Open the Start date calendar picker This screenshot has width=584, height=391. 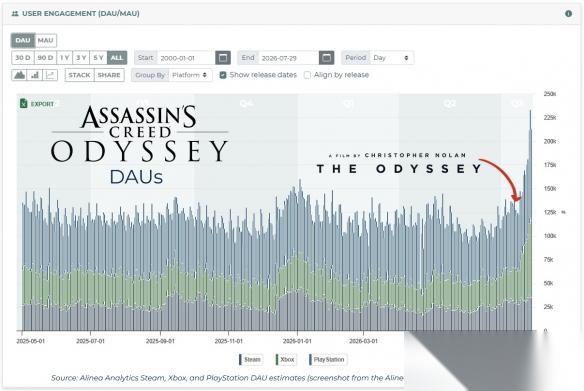tap(223, 58)
